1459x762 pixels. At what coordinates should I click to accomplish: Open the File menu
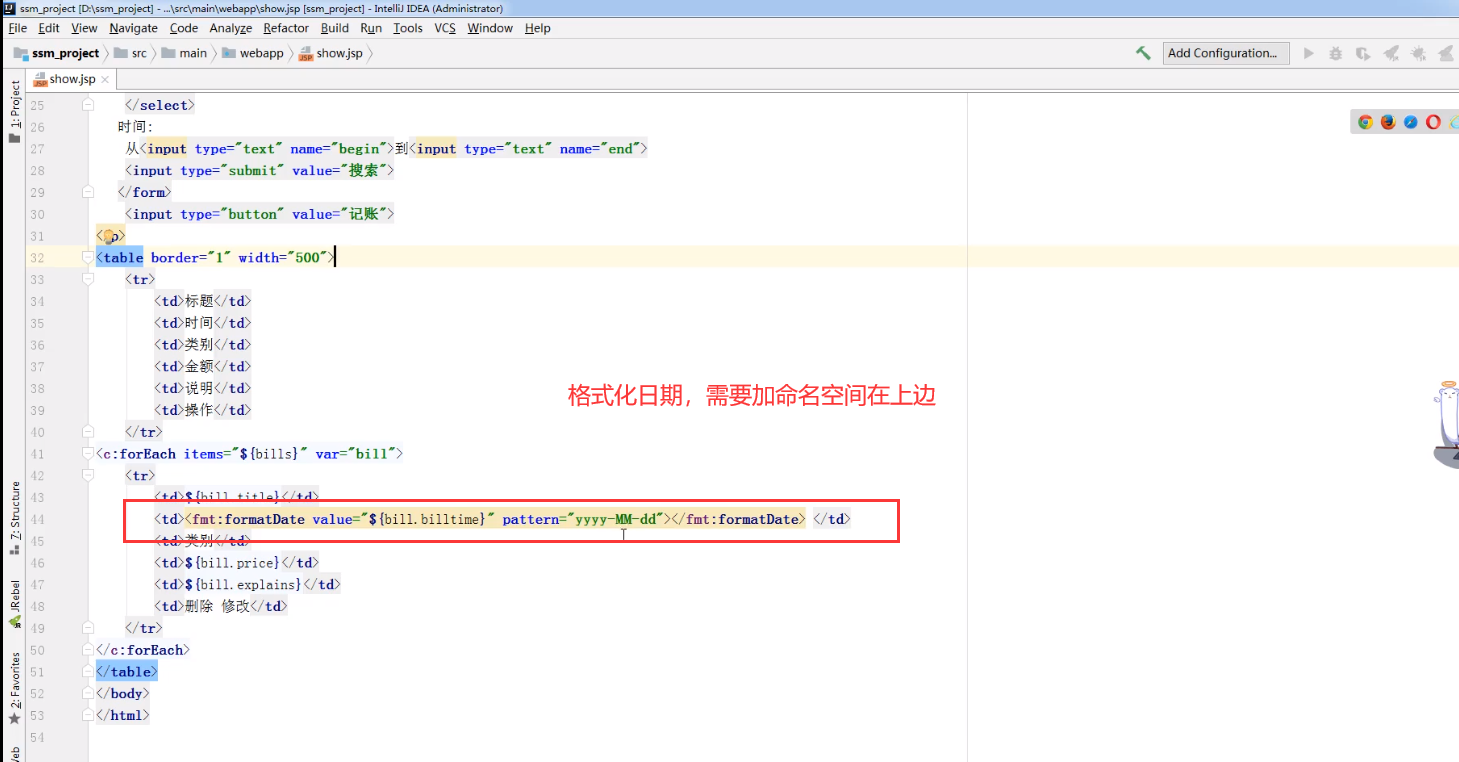17,28
